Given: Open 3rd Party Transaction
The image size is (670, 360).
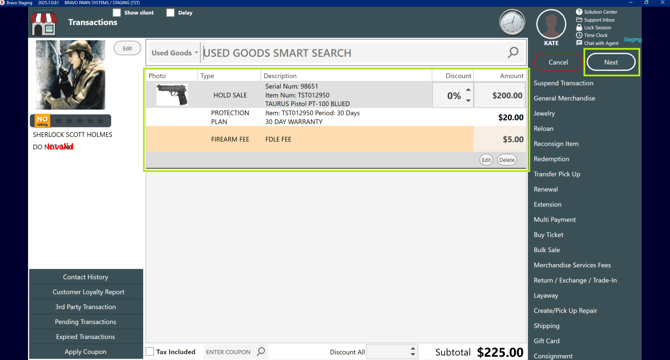Looking at the screenshot, I should (85, 307).
